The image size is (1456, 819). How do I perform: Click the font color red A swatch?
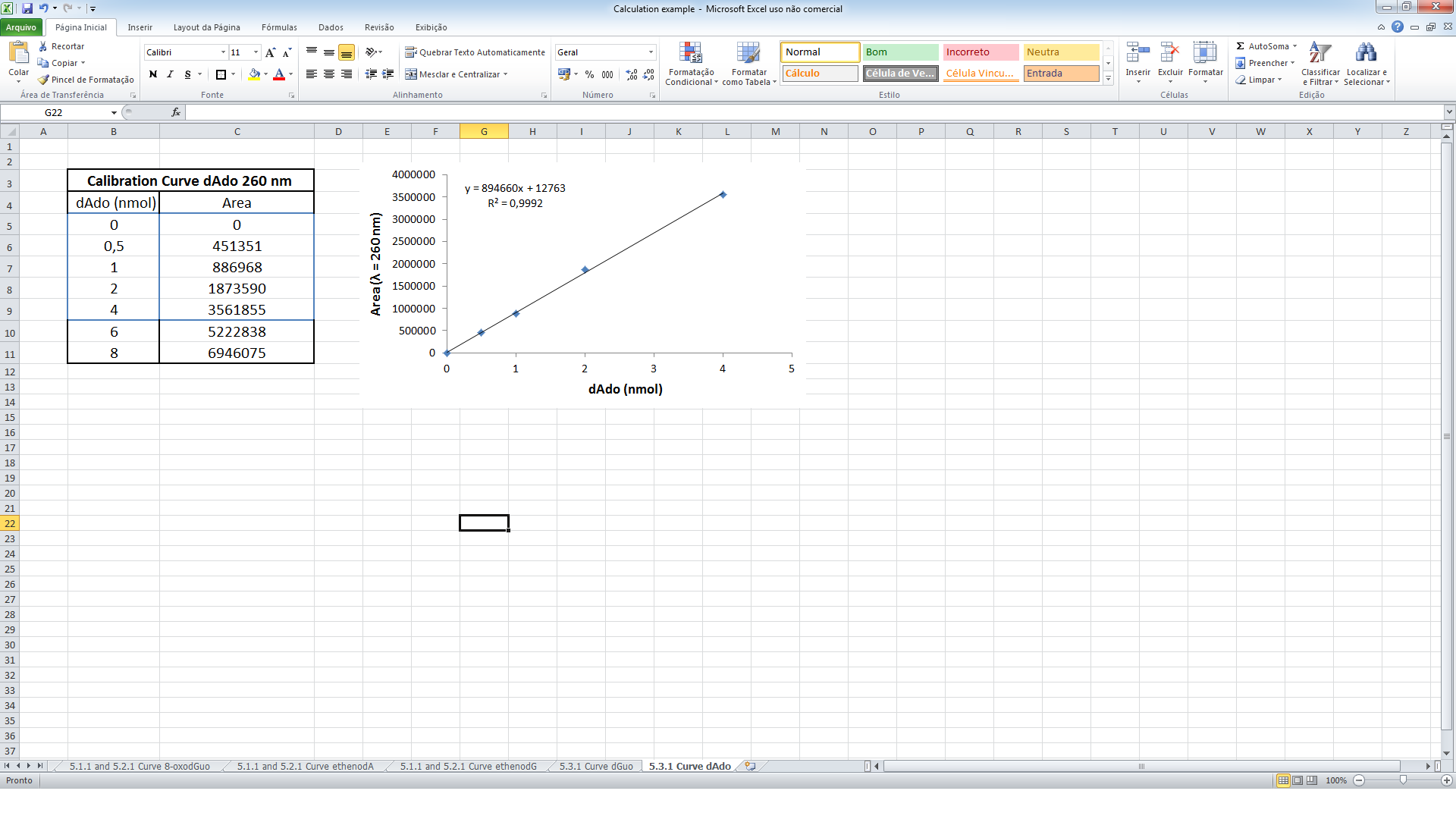(x=279, y=74)
